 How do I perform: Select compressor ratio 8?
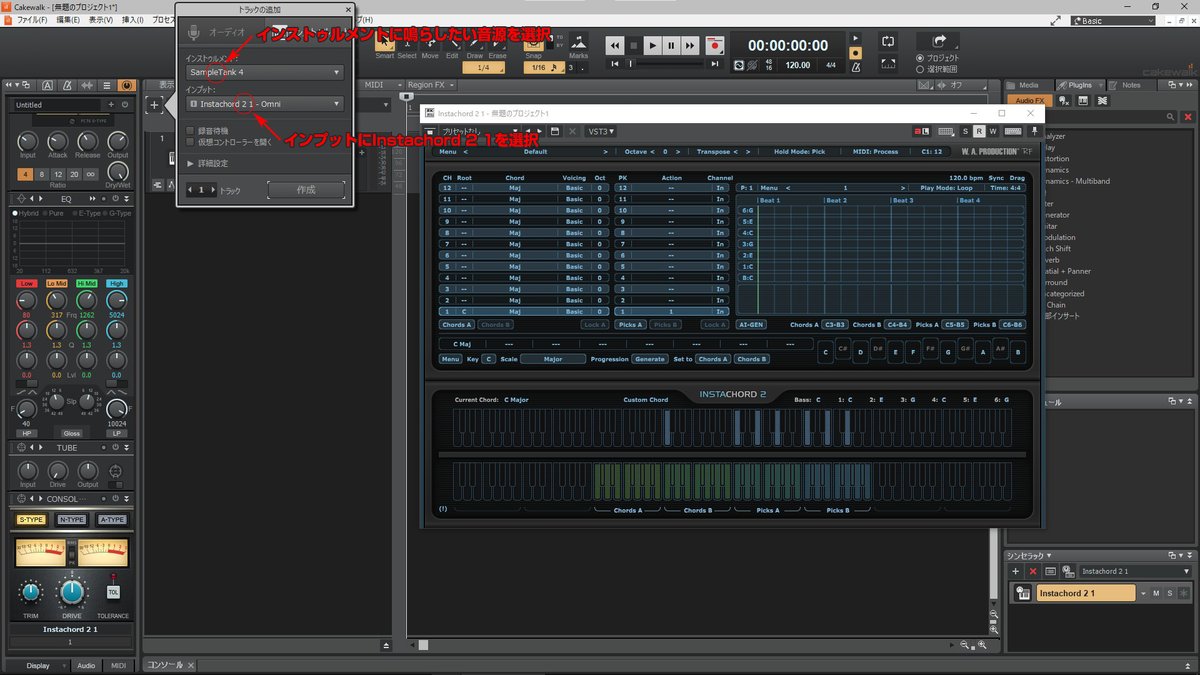click(x=42, y=174)
